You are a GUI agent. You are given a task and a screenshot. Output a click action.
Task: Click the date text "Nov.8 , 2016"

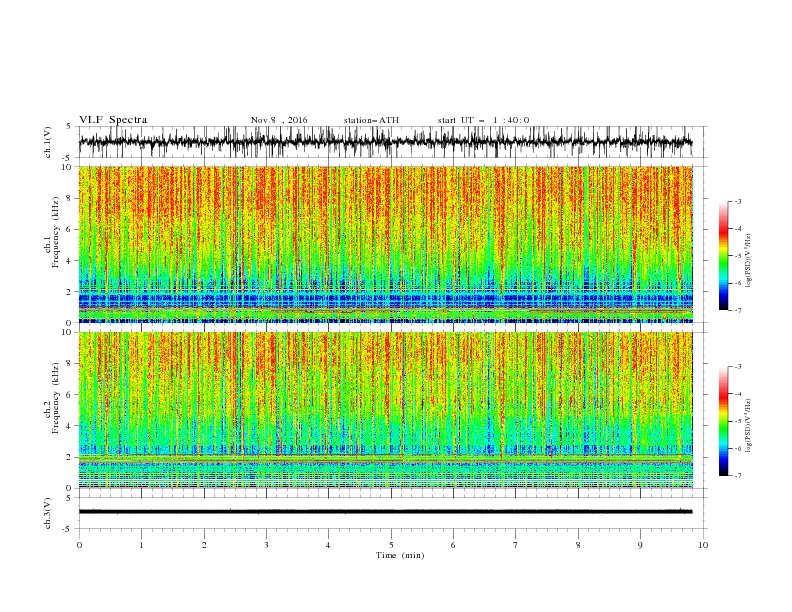(279, 120)
